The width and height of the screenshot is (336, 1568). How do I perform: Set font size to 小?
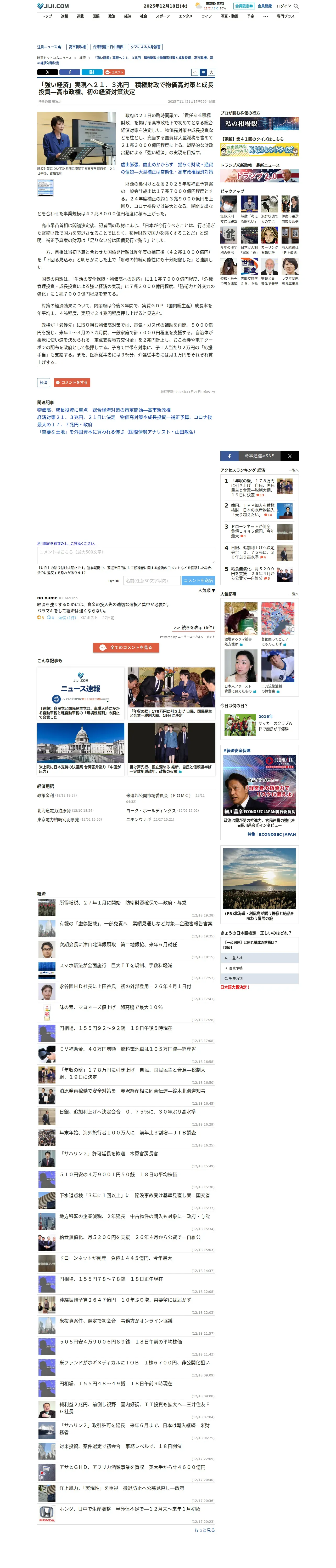point(195,72)
